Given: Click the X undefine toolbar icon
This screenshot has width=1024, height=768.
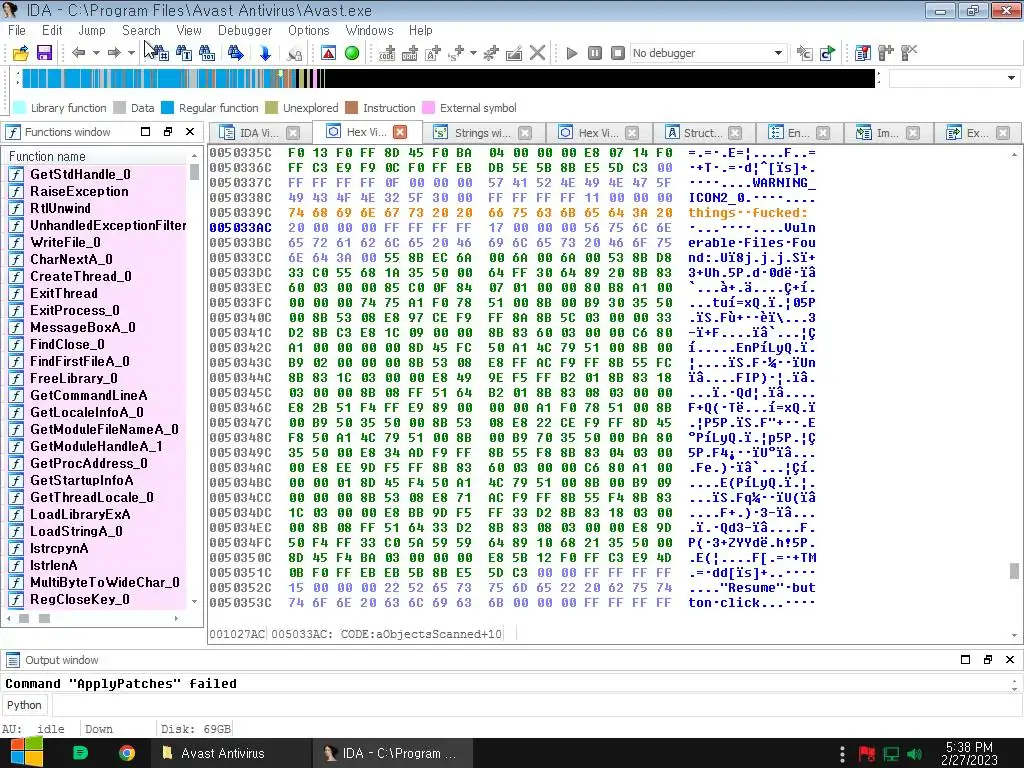Looking at the screenshot, I should [x=537, y=53].
